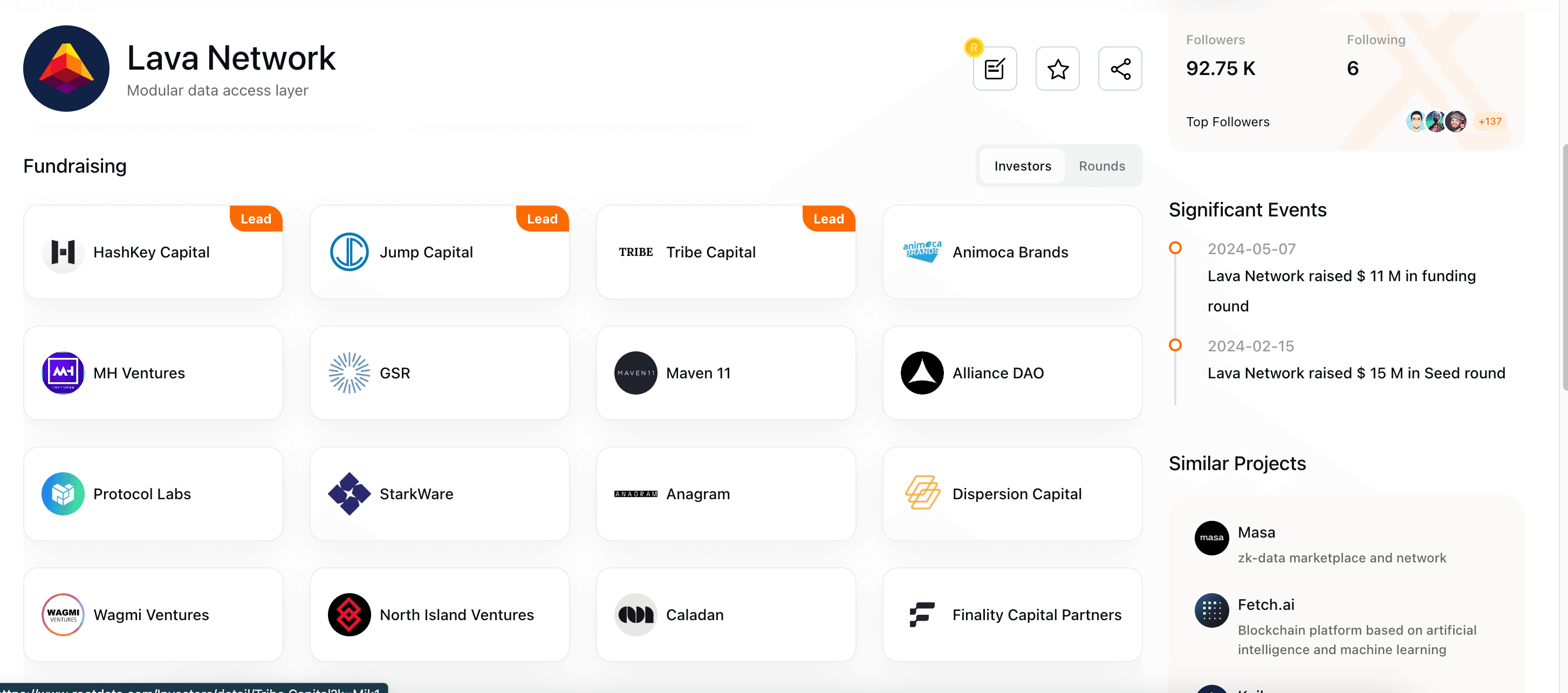Open the +137 more followers badge
This screenshot has height=693, width=1568.
pyautogui.click(x=1489, y=121)
